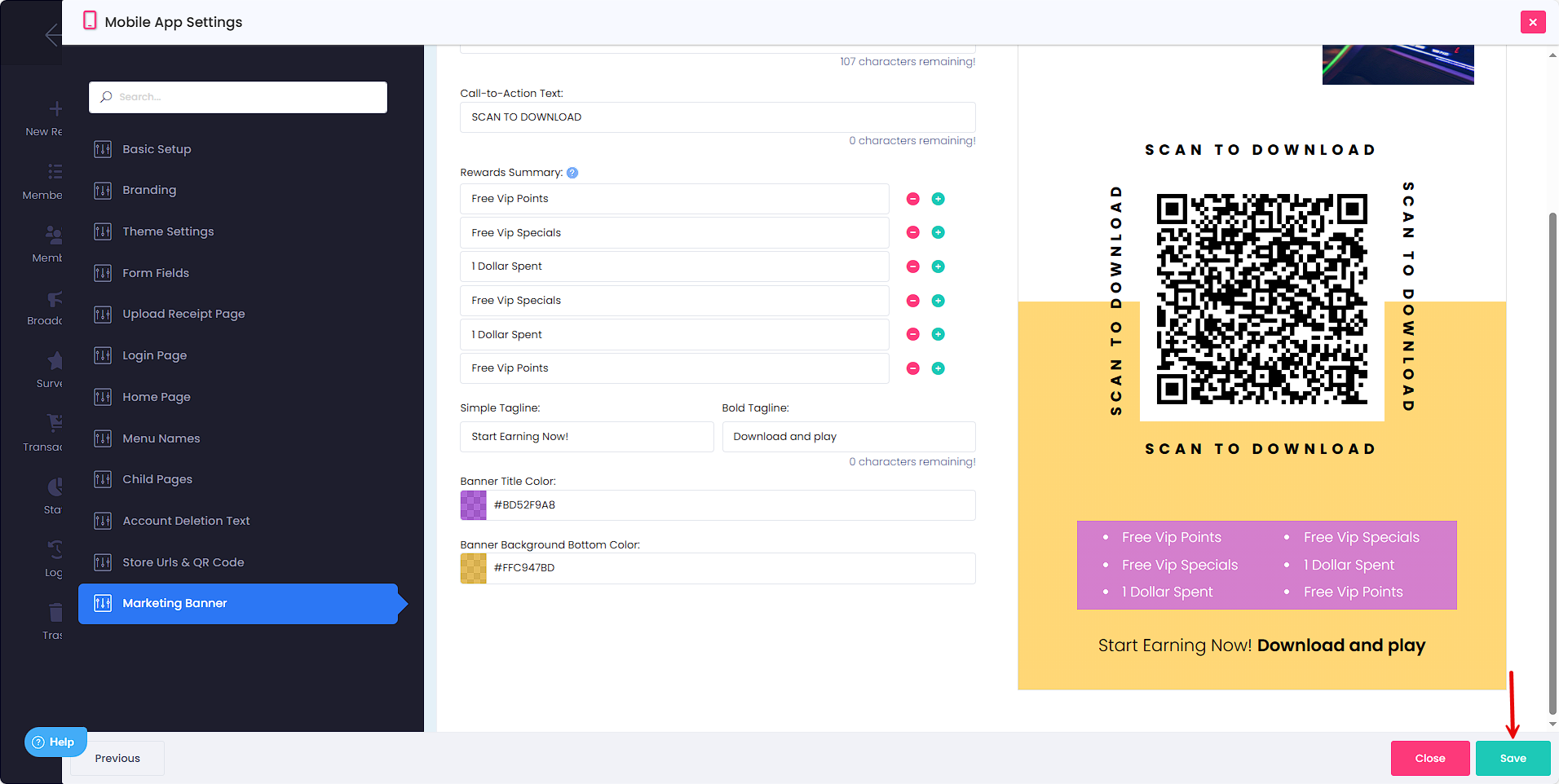Remove the first 1 Dollar Spent reward row
Screen dimensions: 1559x784
[x=913, y=266]
